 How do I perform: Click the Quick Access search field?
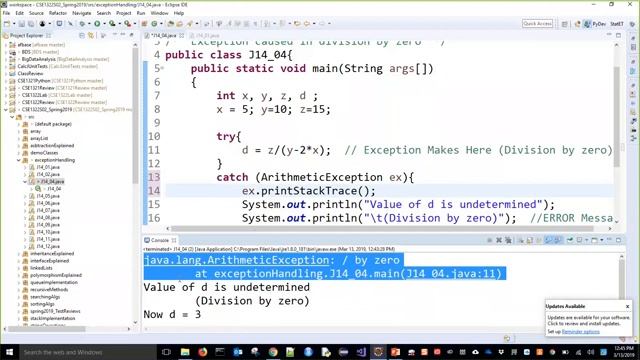(537, 24)
